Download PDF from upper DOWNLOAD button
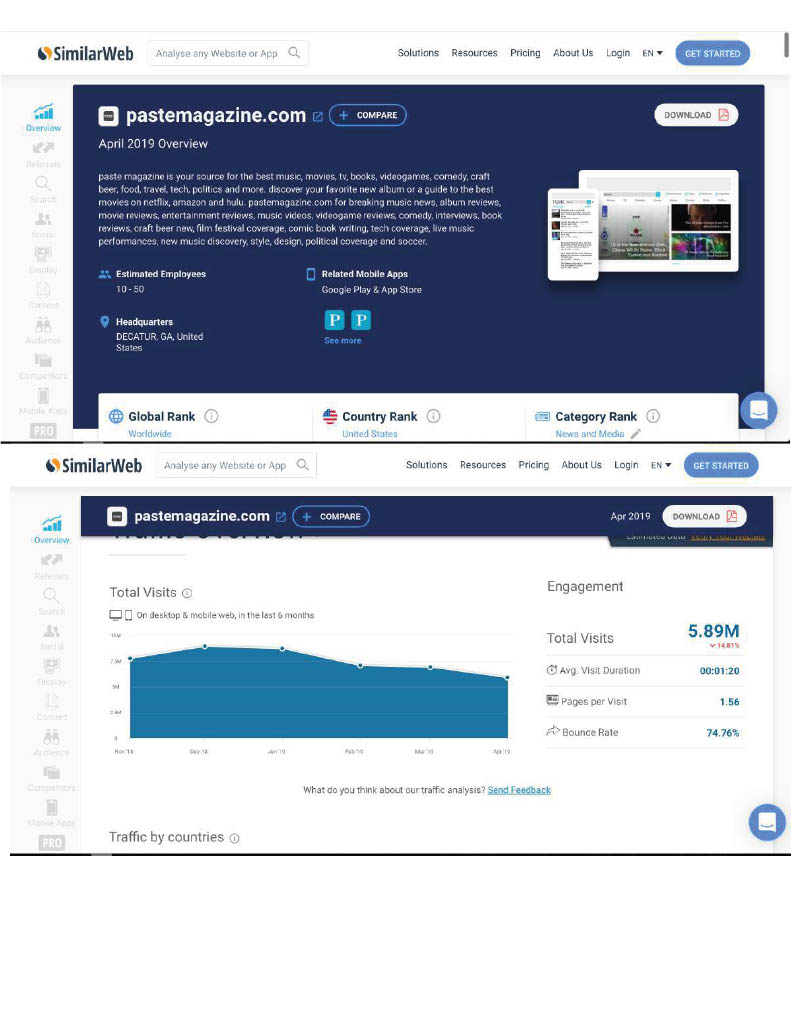791x1024 pixels. tap(696, 115)
